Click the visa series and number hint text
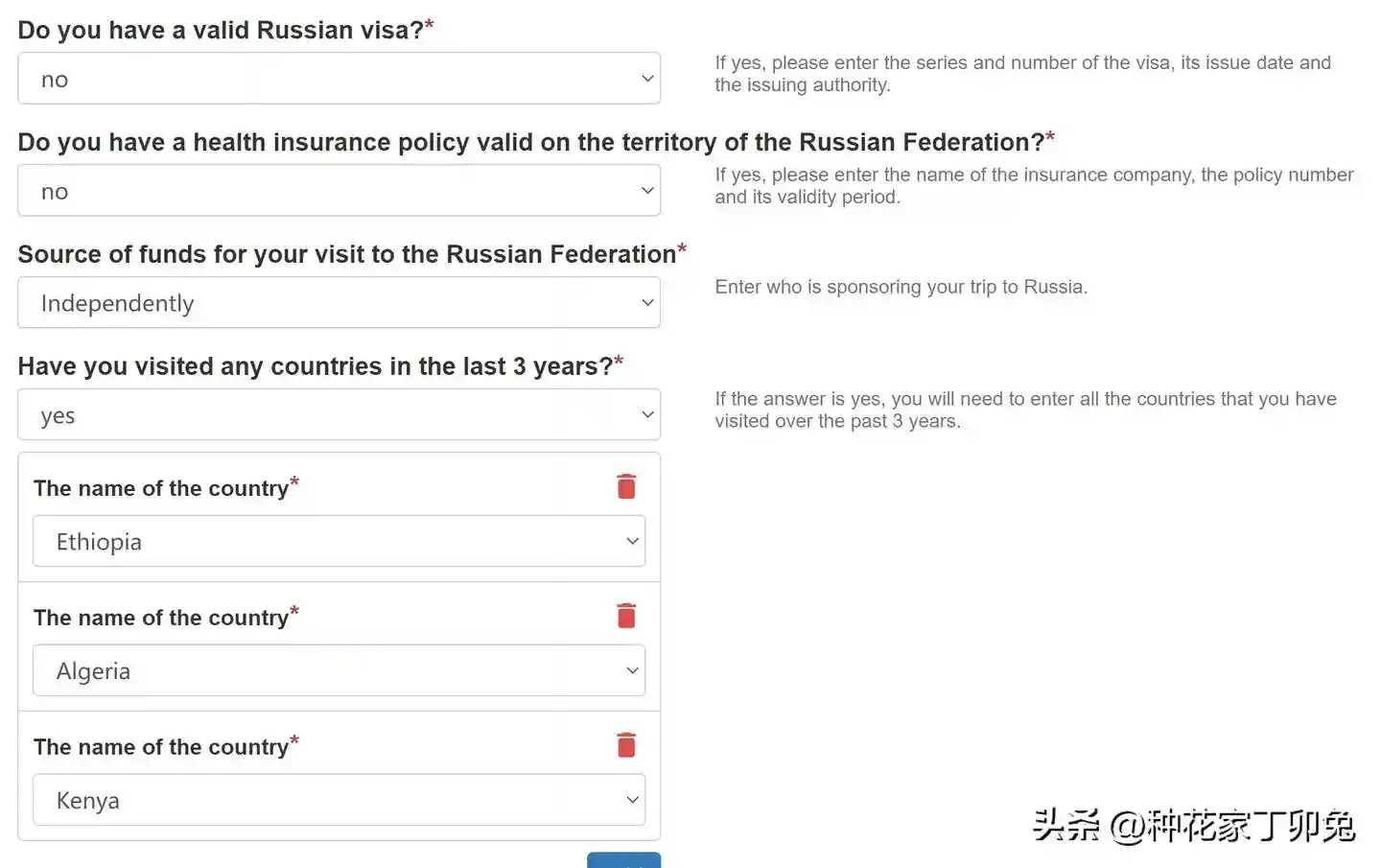Image resolution: width=1381 pixels, height=868 pixels. pos(1022,74)
